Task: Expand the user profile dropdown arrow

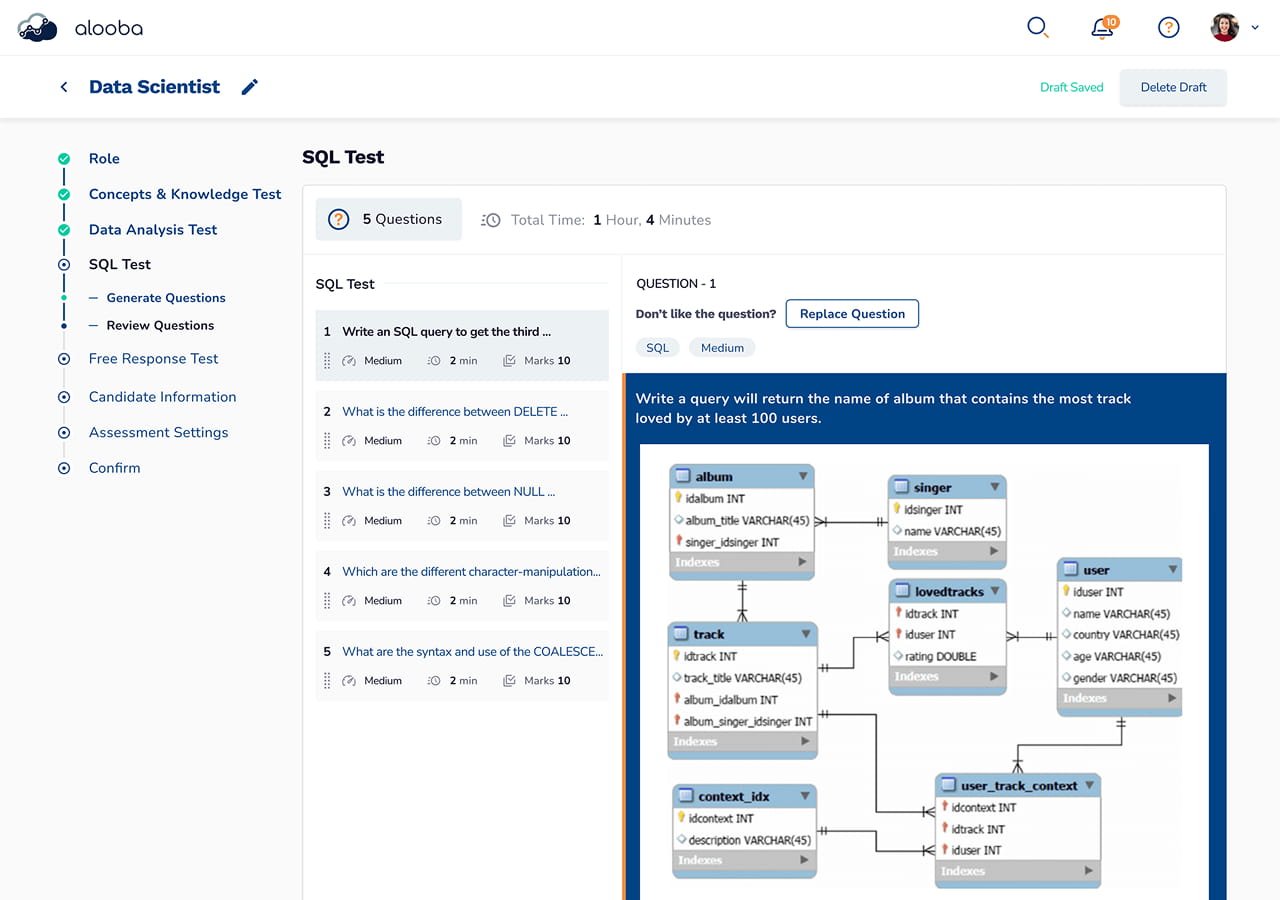Action: coord(1255,28)
